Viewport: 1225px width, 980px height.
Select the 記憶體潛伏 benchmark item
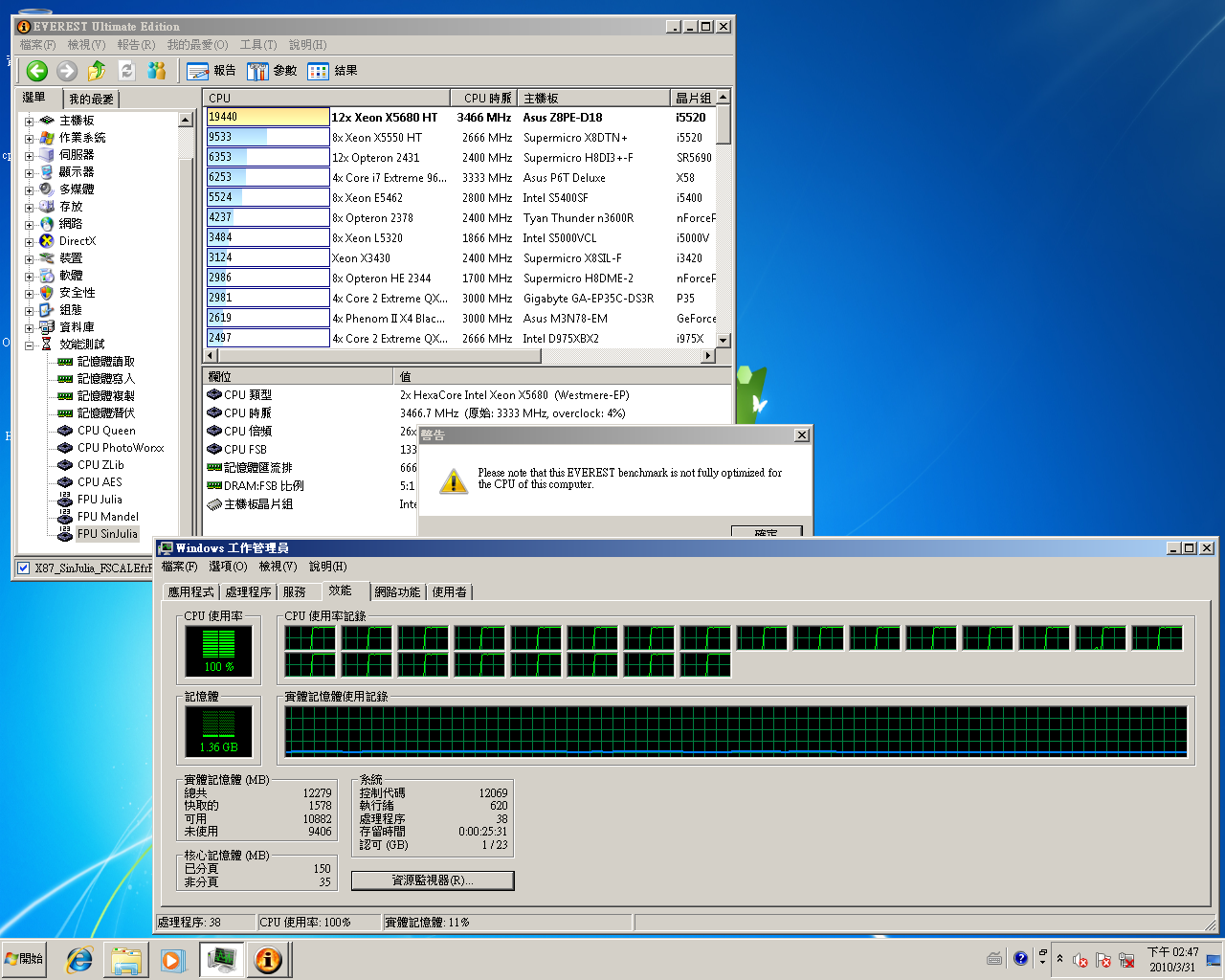coord(106,413)
